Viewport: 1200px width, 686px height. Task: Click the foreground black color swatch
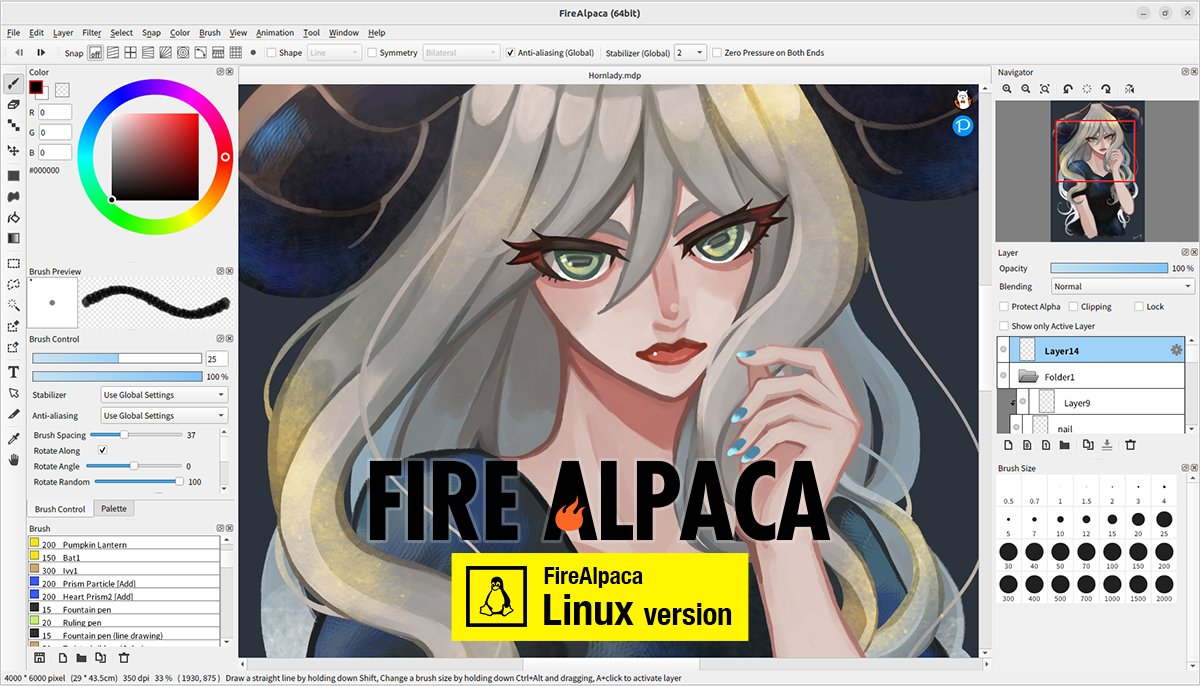[x=36, y=87]
